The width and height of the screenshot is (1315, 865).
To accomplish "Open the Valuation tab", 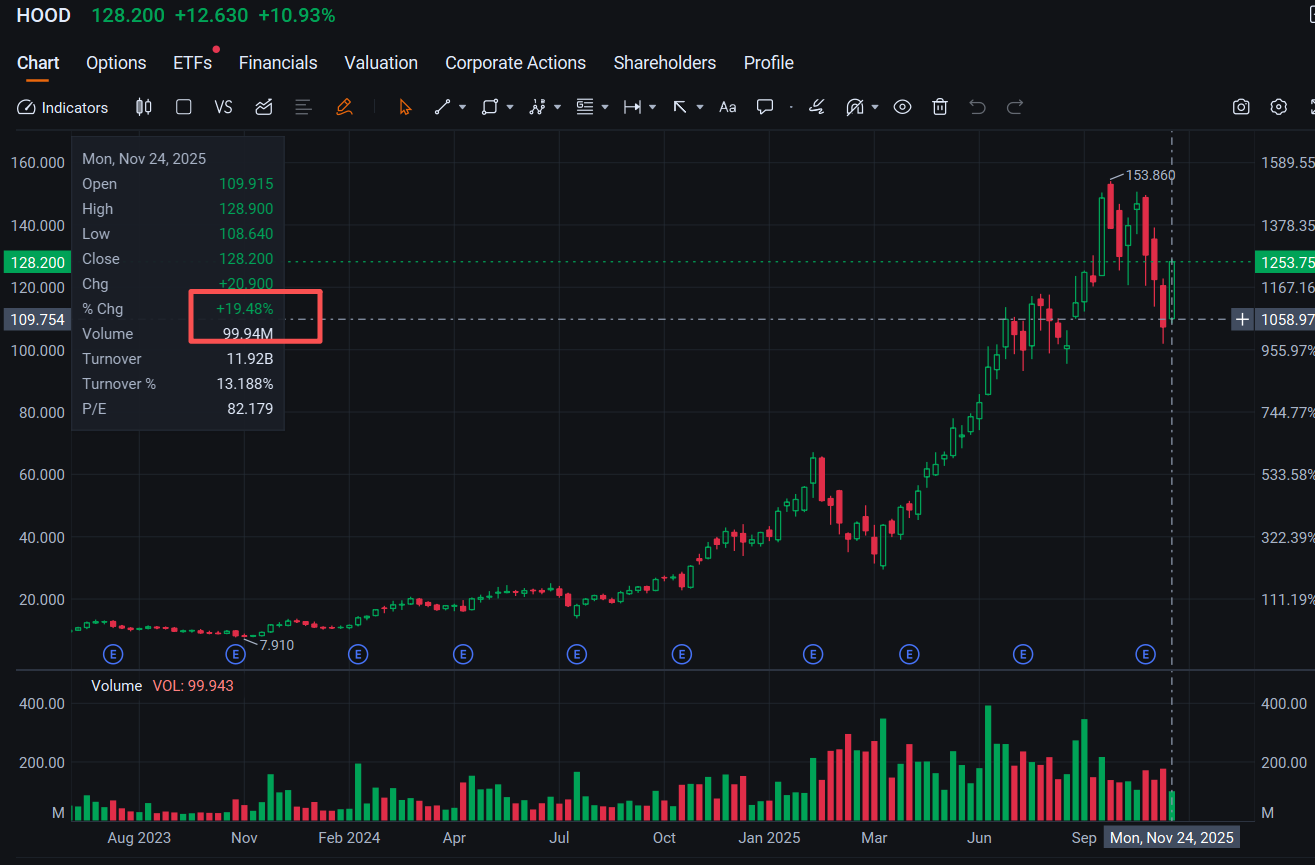I will (x=381, y=63).
